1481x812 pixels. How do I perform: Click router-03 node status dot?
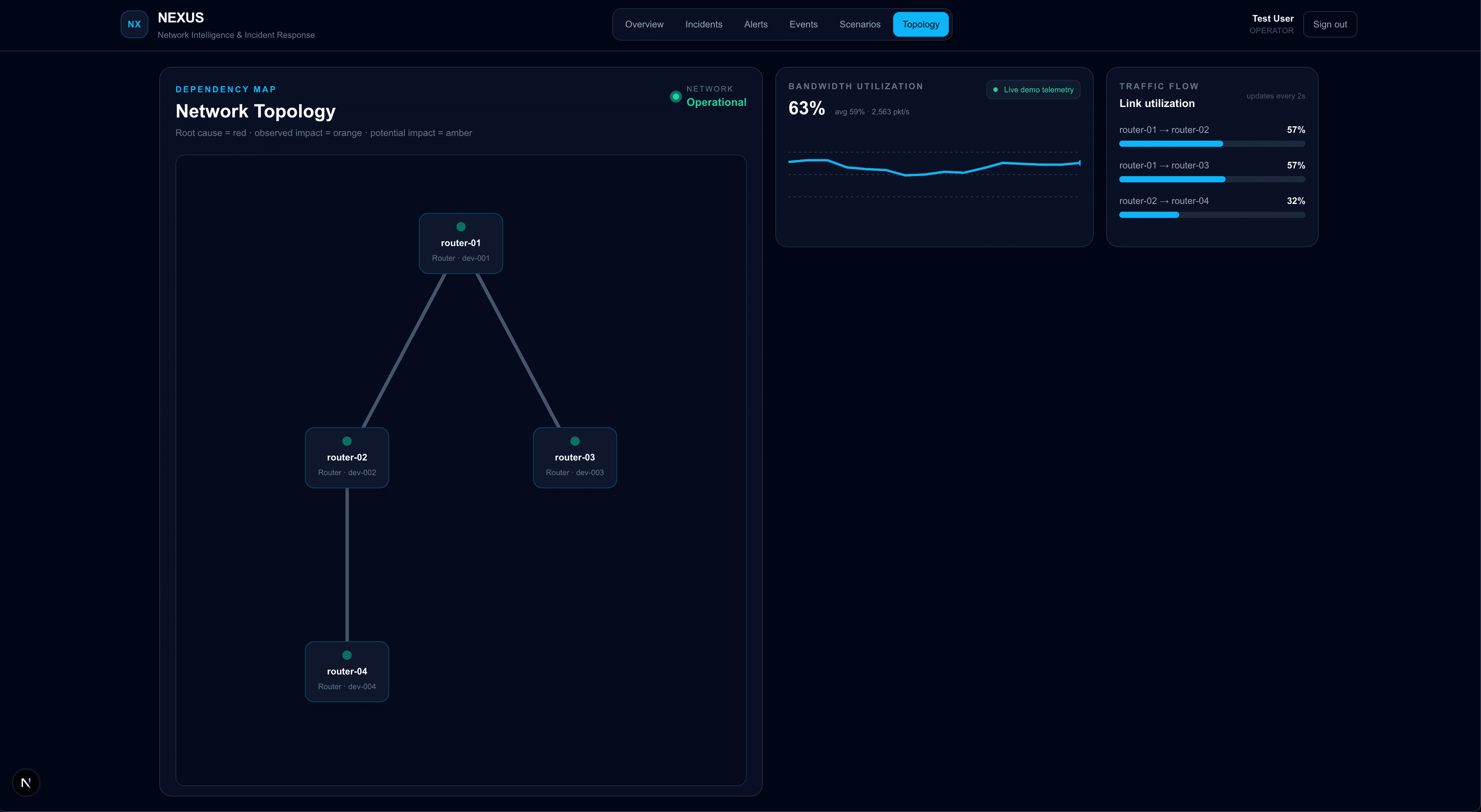pos(574,441)
